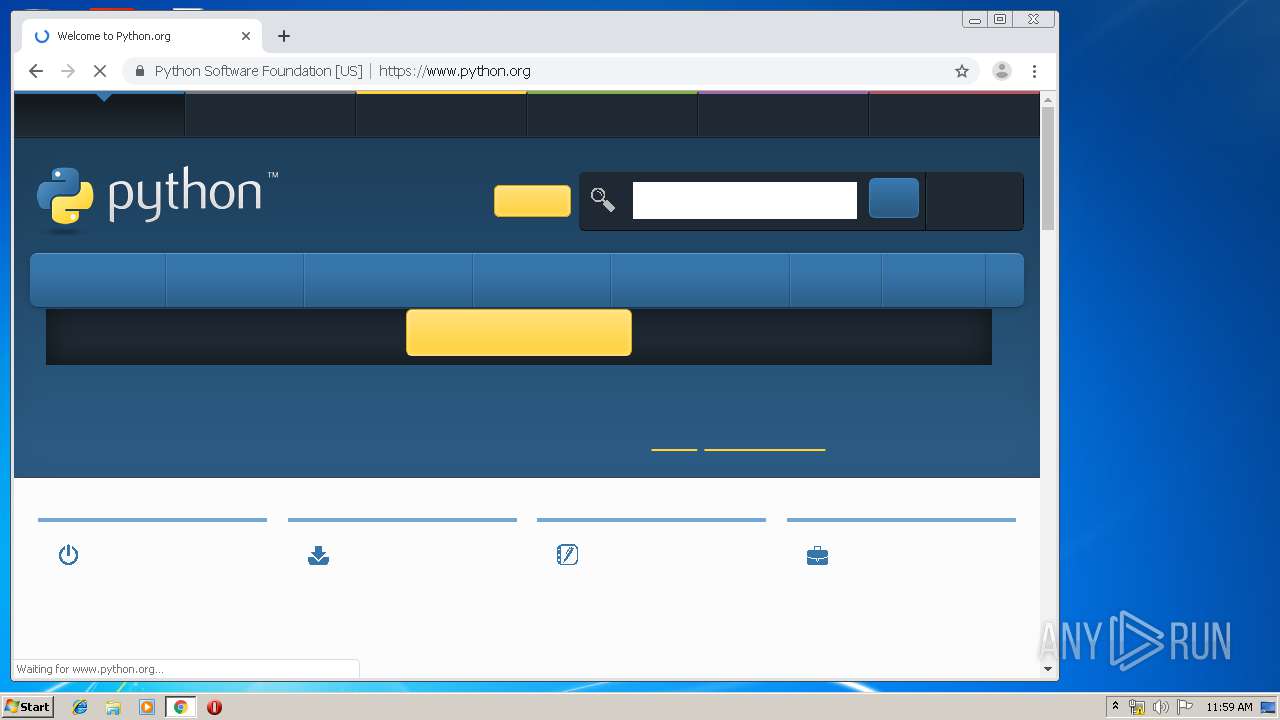Screen dimensions: 1280x720
Task: Open the top tab with red border
Action: (x=954, y=114)
